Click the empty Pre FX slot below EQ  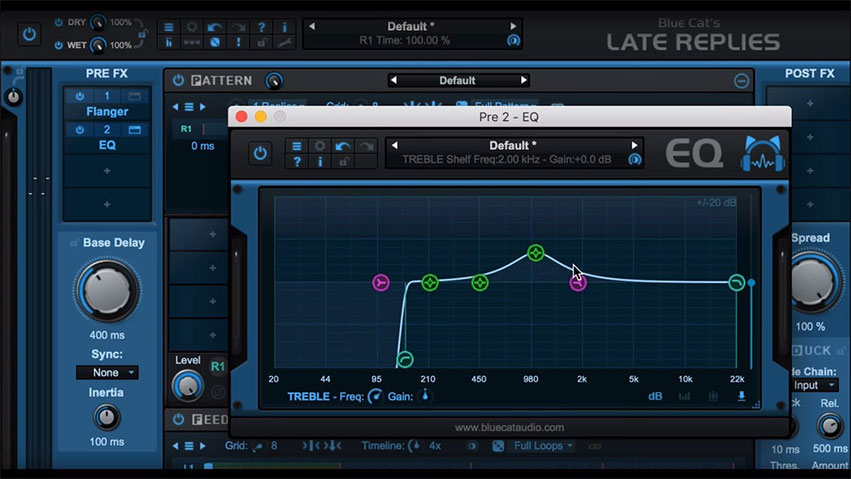coord(106,171)
